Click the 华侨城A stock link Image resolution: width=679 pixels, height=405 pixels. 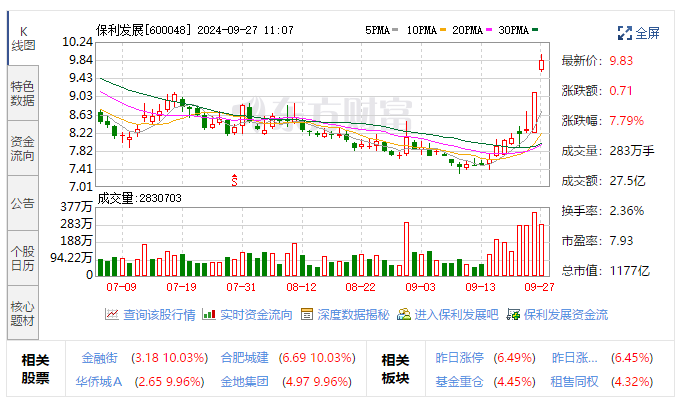99,381
